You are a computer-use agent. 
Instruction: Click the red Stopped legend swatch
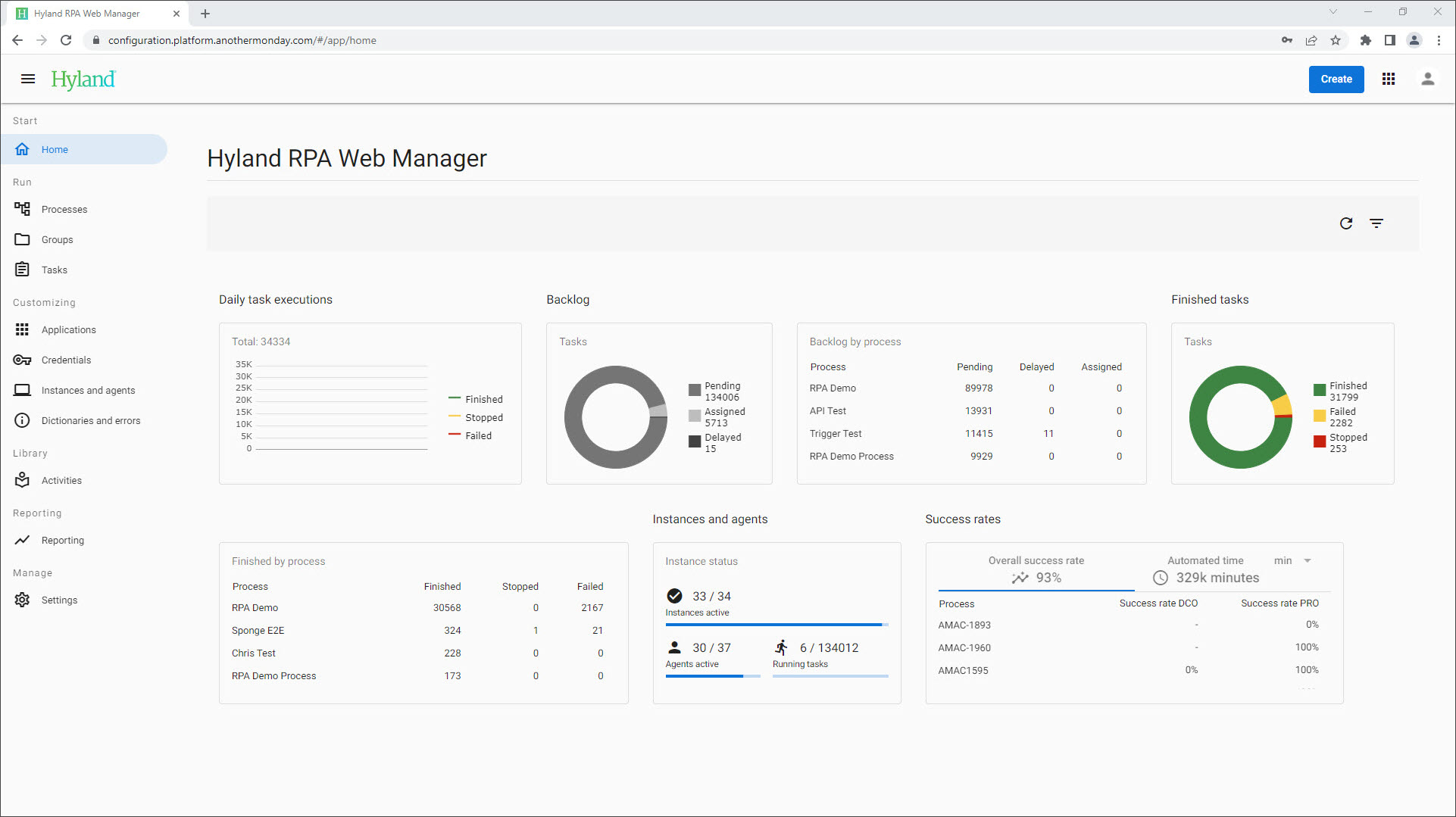click(1319, 442)
